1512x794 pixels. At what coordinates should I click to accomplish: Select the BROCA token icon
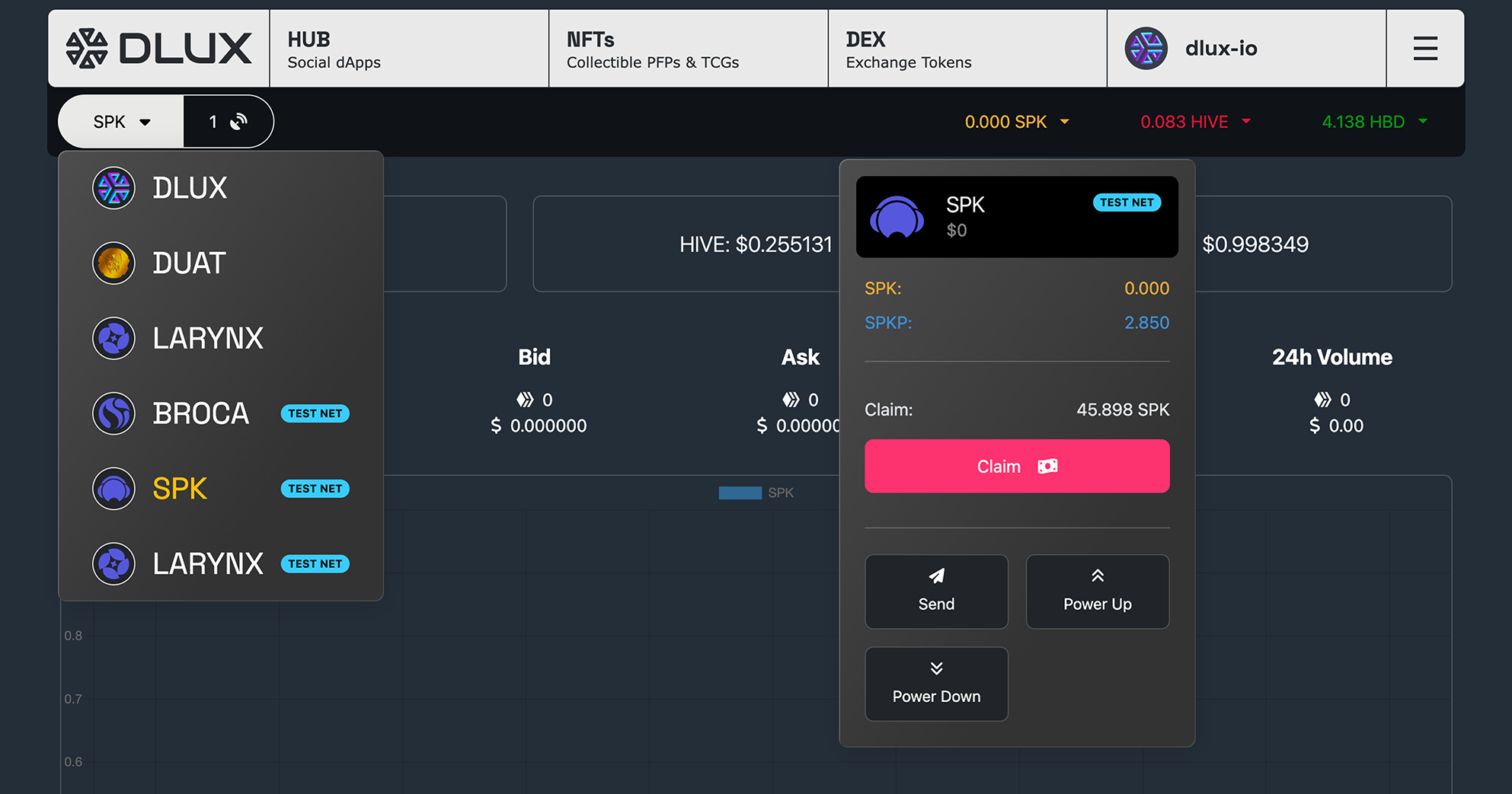113,413
